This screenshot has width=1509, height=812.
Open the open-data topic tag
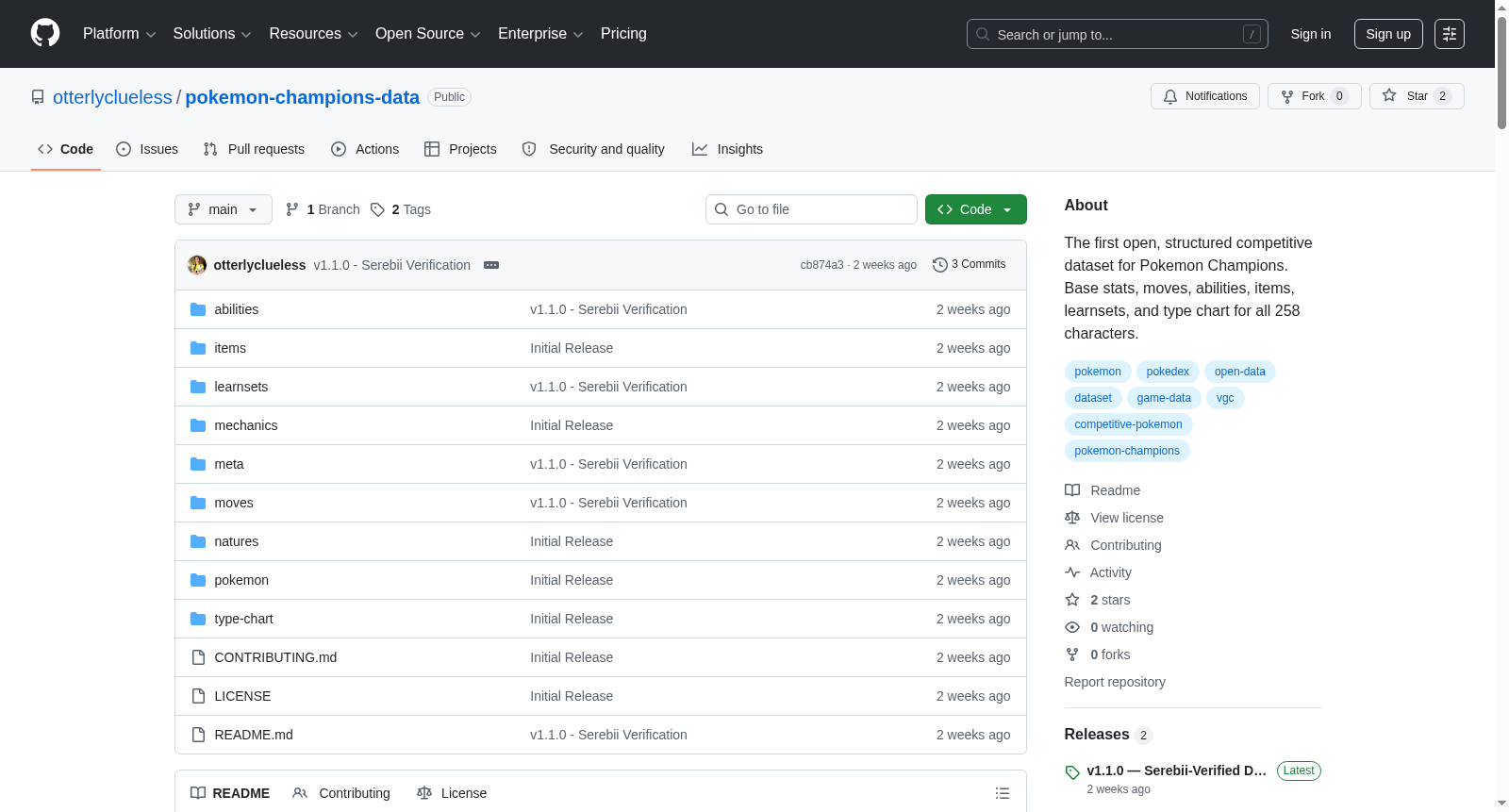pyautogui.click(x=1240, y=372)
